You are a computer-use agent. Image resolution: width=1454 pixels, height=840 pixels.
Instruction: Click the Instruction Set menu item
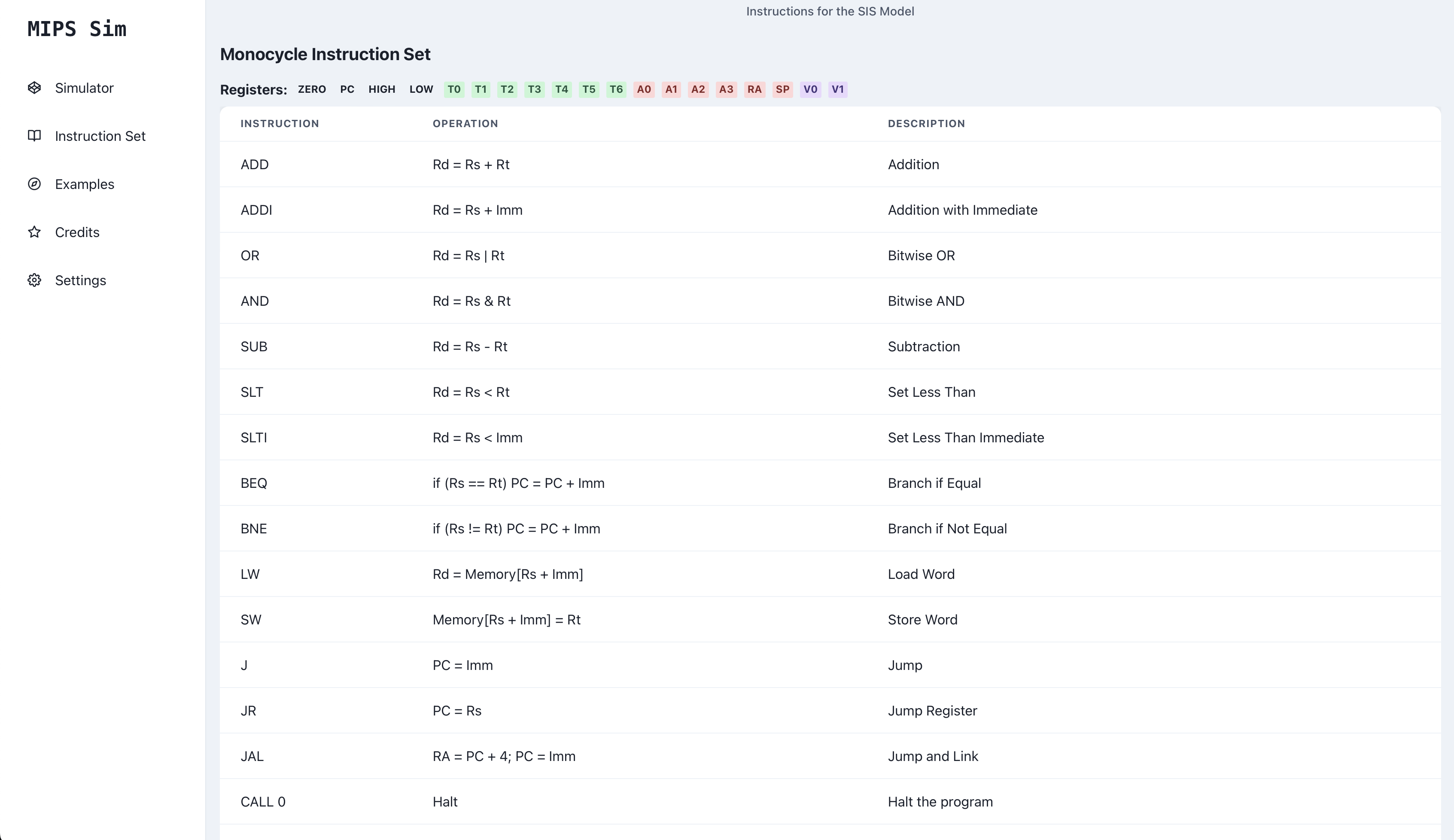pyautogui.click(x=100, y=136)
